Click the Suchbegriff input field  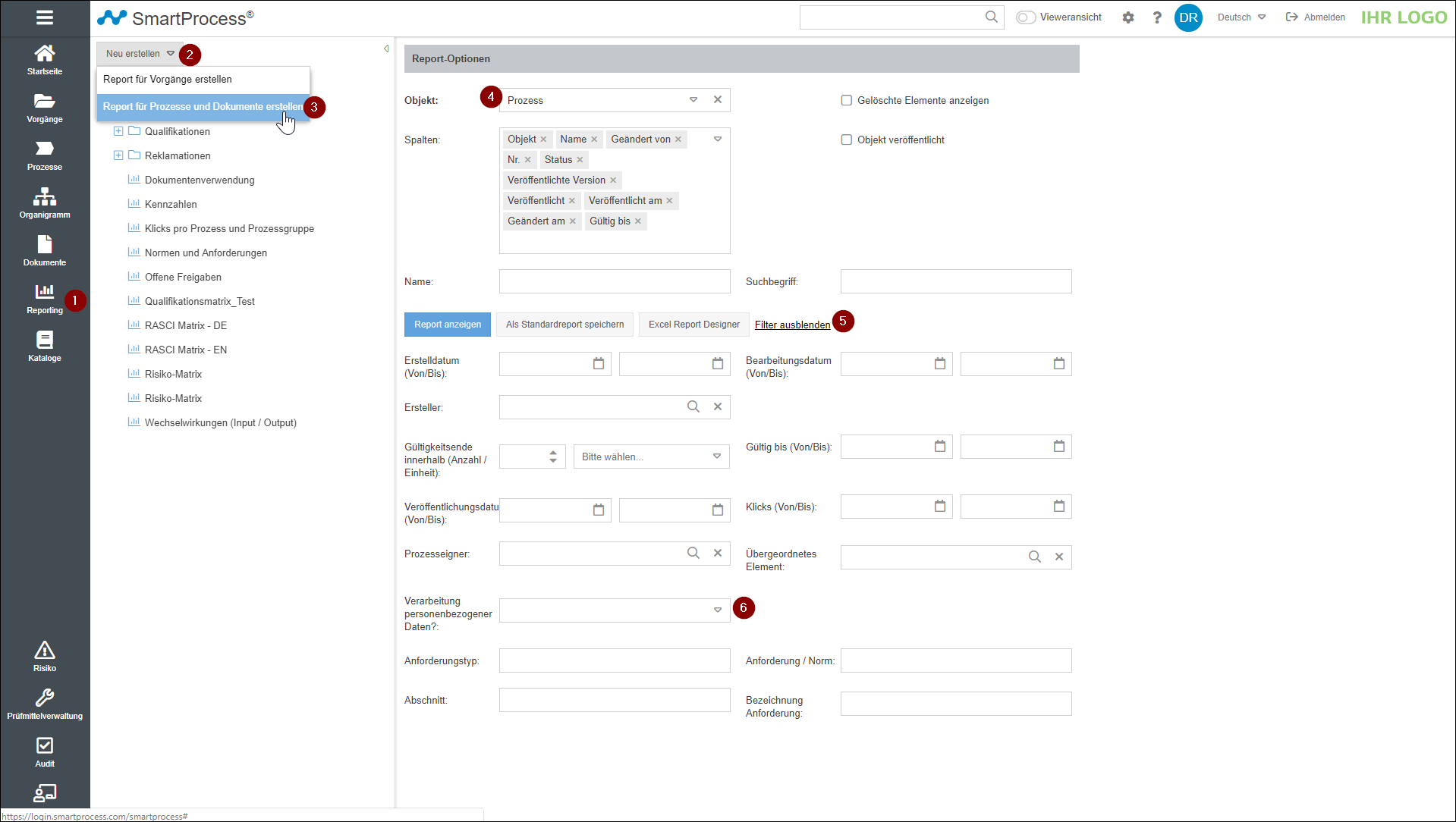click(x=955, y=281)
